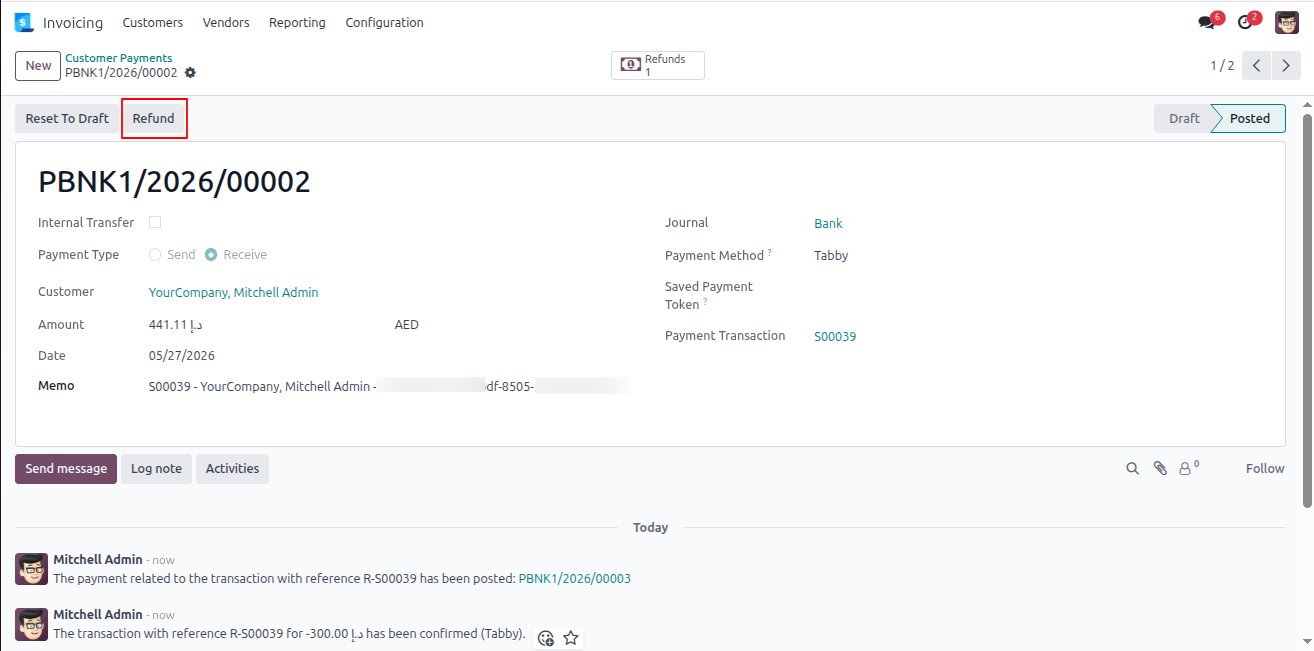Open the Customers menu
Image resolution: width=1314 pixels, height=651 pixels.
(153, 22)
